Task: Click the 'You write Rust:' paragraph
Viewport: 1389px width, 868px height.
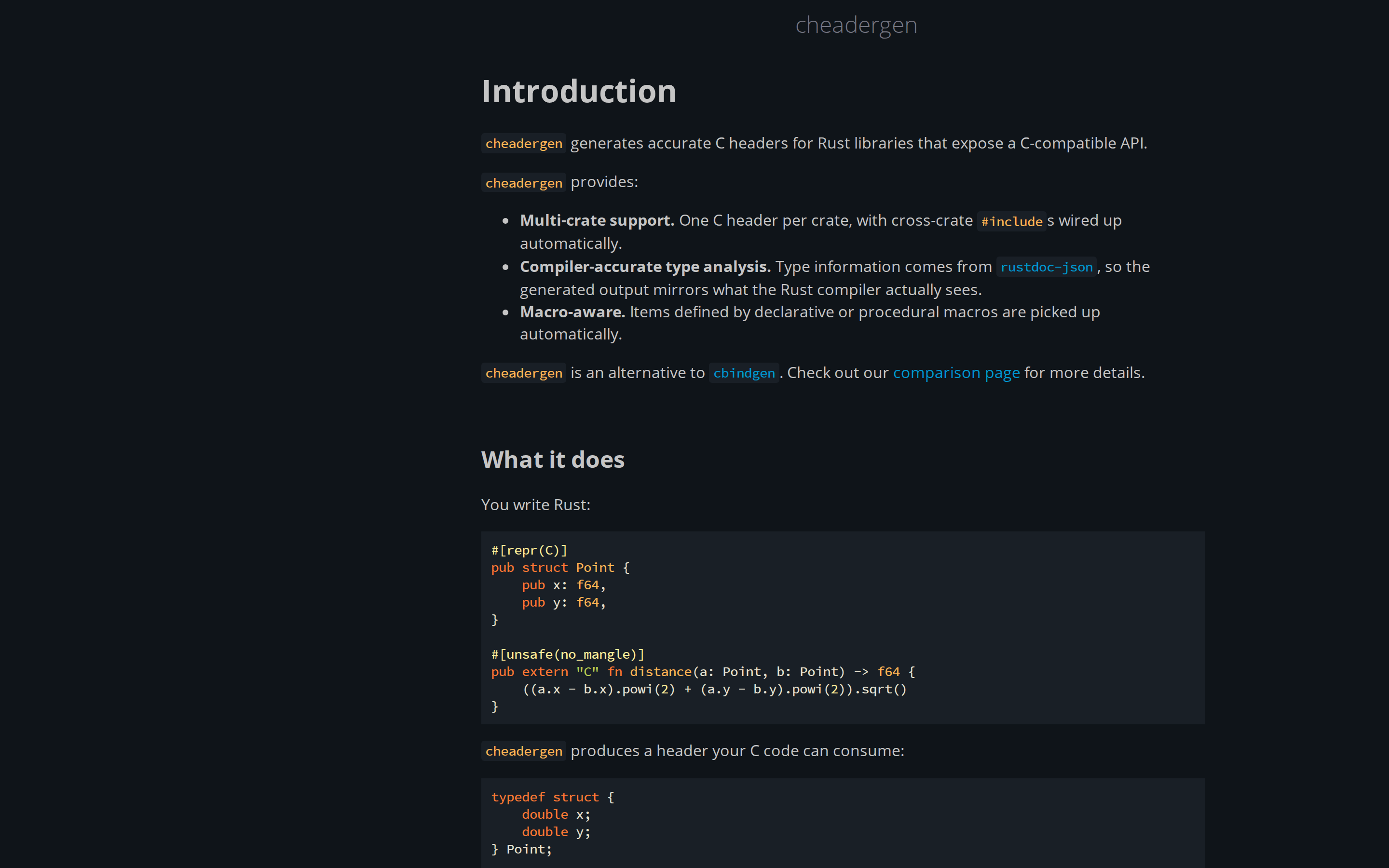Action: pyautogui.click(x=535, y=505)
